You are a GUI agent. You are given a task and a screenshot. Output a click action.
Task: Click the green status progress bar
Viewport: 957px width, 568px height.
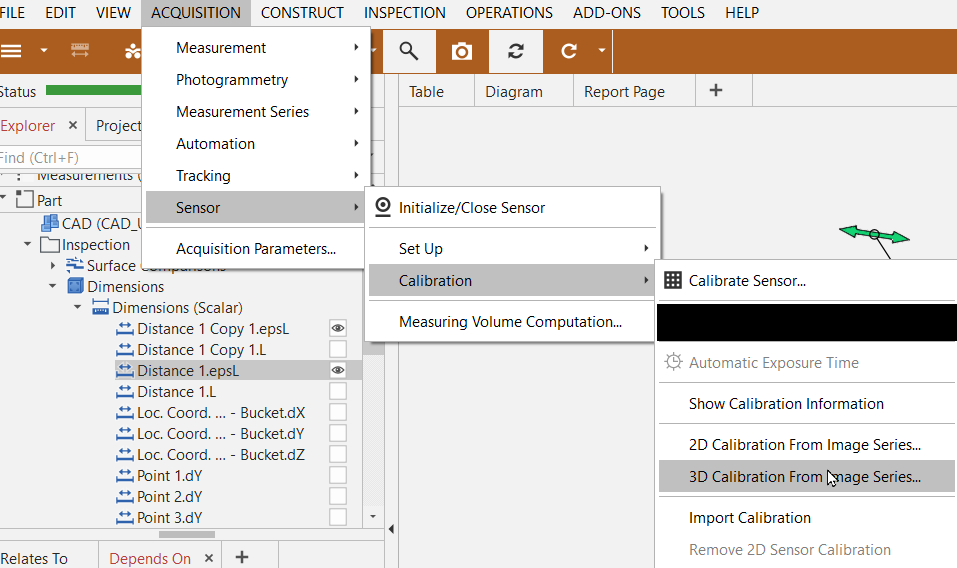[92, 91]
